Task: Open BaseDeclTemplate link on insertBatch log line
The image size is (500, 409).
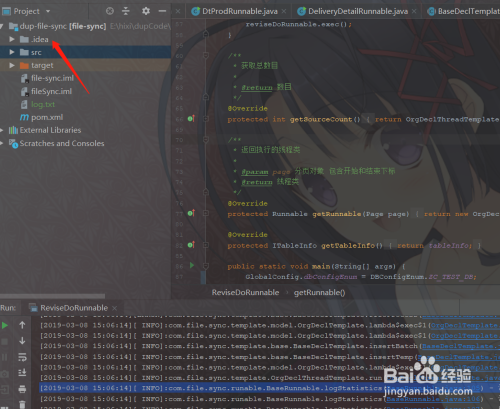Action: (x=460, y=346)
